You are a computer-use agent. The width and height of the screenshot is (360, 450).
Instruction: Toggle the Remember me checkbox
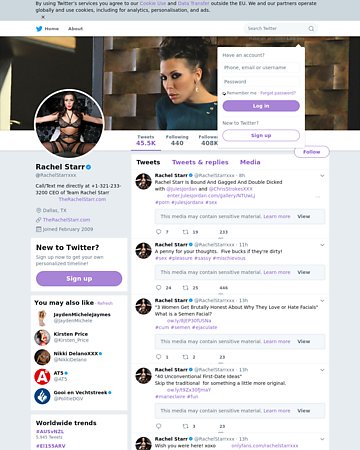tap(224, 93)
